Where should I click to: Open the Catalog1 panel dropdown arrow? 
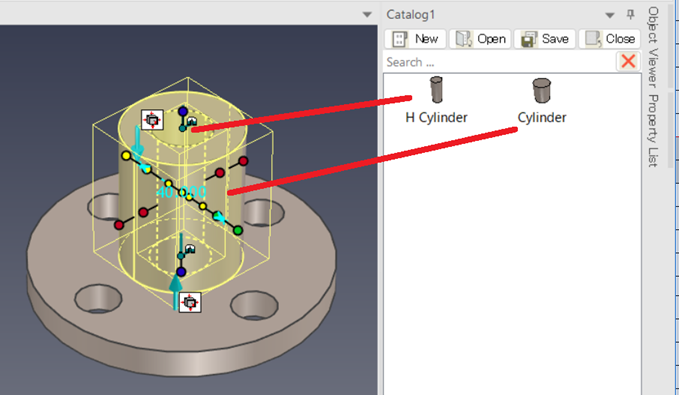pos(610,16)
